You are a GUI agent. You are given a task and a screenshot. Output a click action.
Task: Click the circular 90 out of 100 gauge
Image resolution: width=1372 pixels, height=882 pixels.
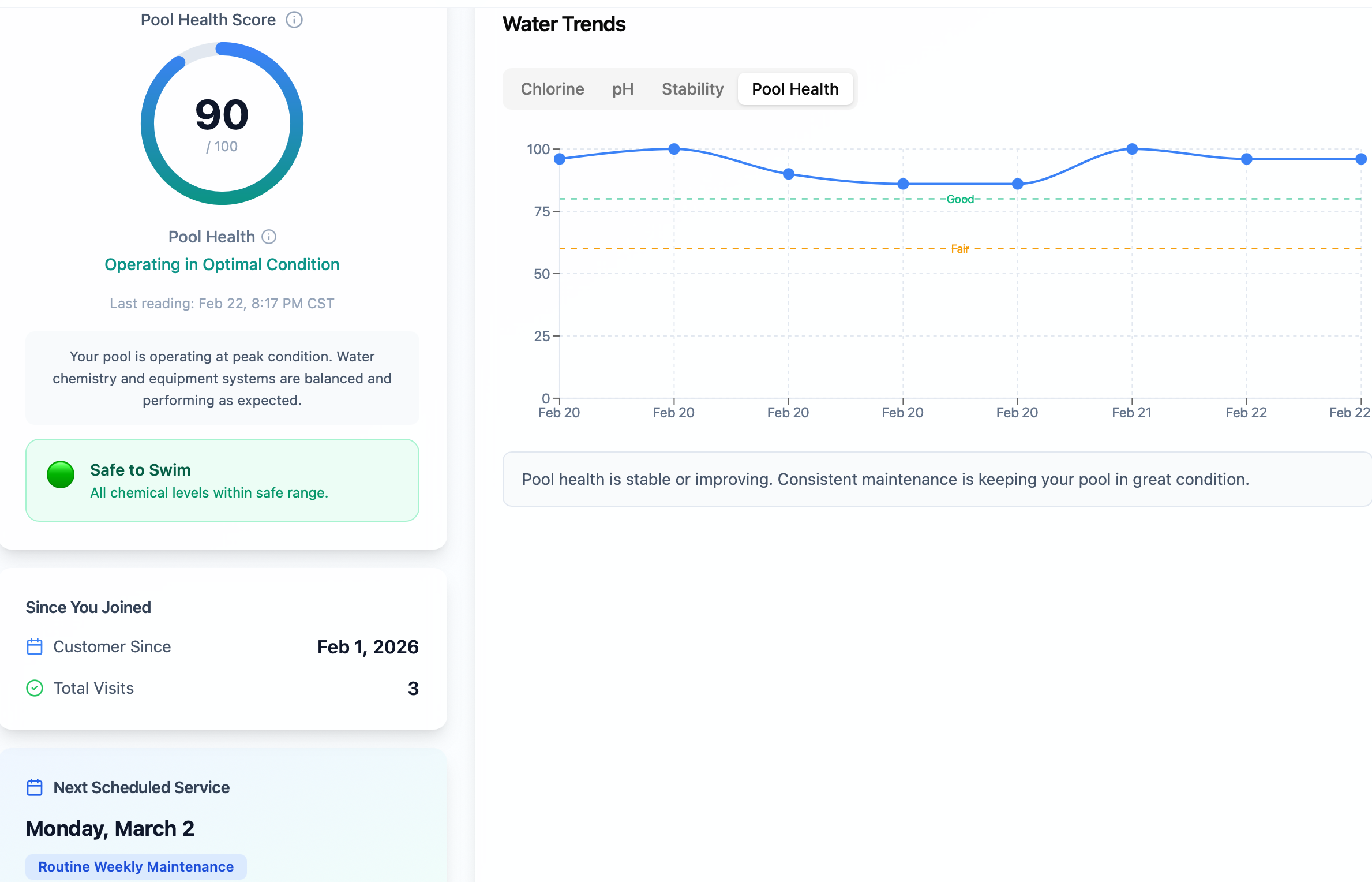click(x=222, y=123)
